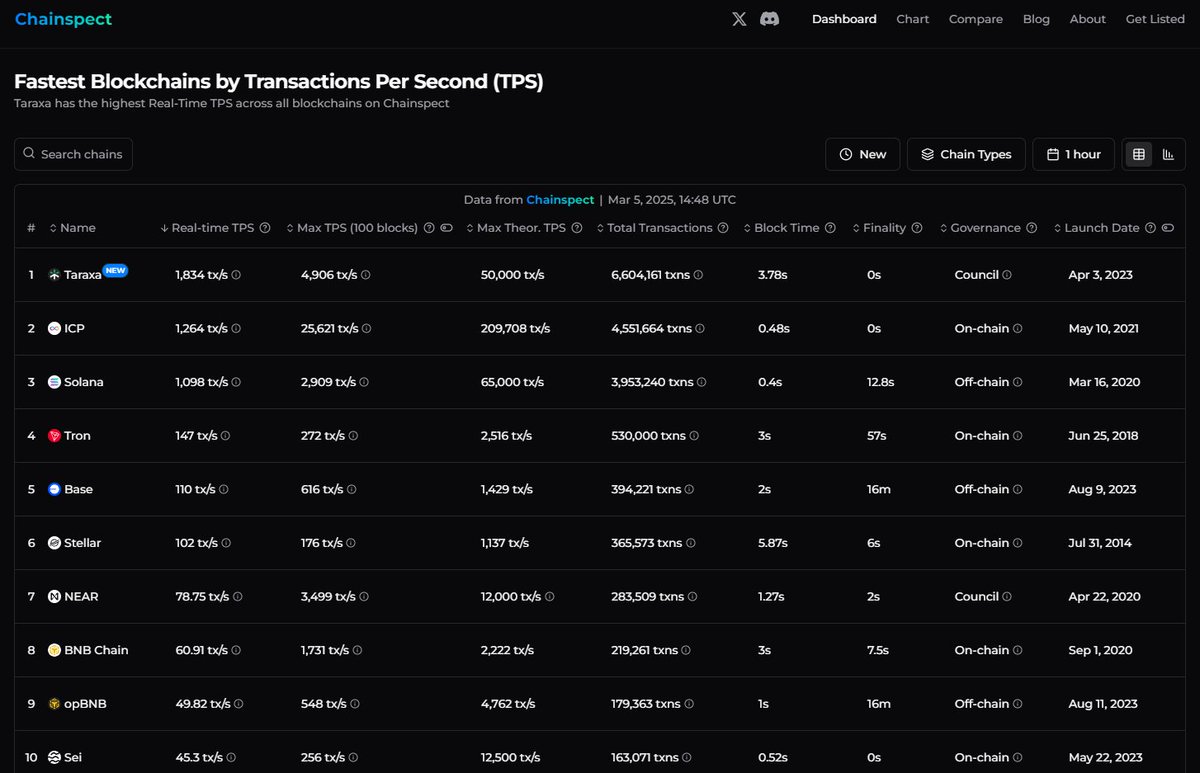Open the Chain Types filter dropdown
This screenshot has height=773, width=1200.
pos(966,154)
